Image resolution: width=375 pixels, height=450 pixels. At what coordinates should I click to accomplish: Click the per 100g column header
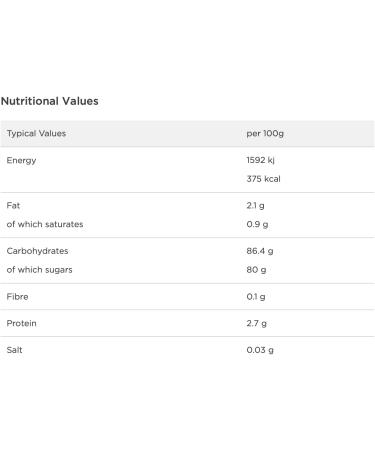click(x=265, y=134)
